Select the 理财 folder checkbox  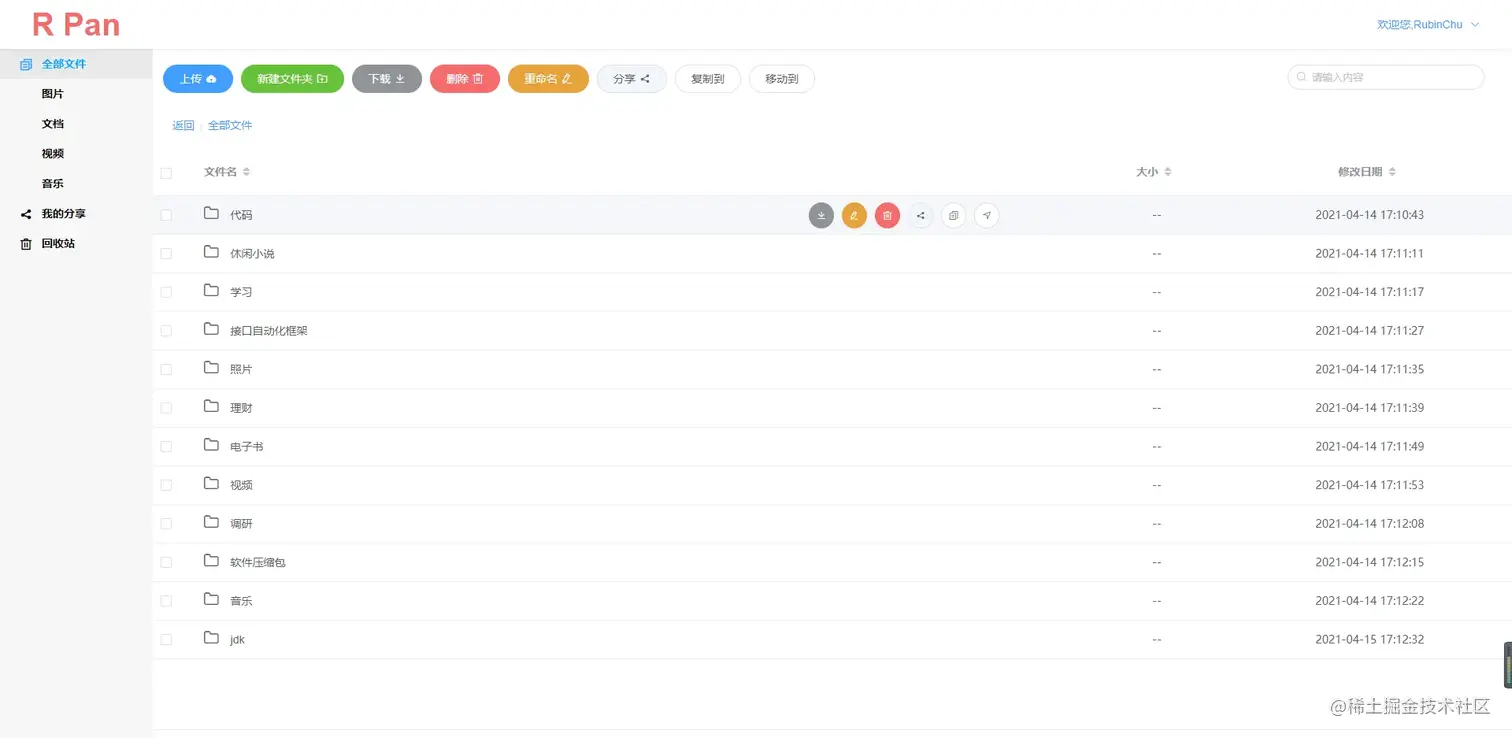[x=166, y=408]
